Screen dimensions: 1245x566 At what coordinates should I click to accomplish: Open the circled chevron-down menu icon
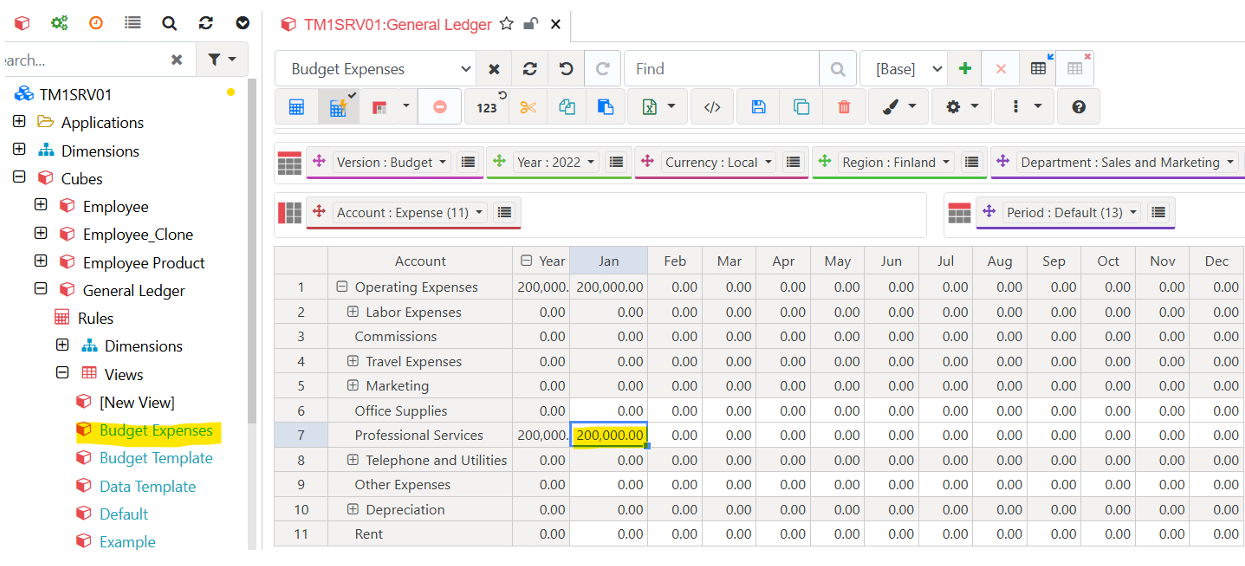tap(242, 23)
